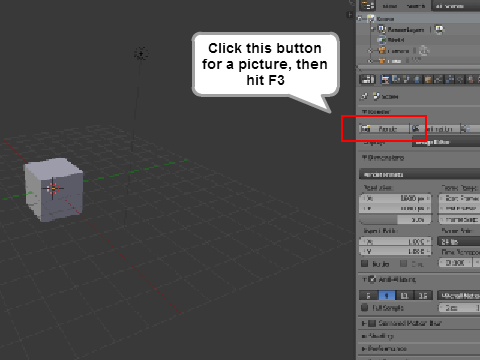Open the outliner Search menu
The height and width of the screenshot is (360, 480).
415,6
